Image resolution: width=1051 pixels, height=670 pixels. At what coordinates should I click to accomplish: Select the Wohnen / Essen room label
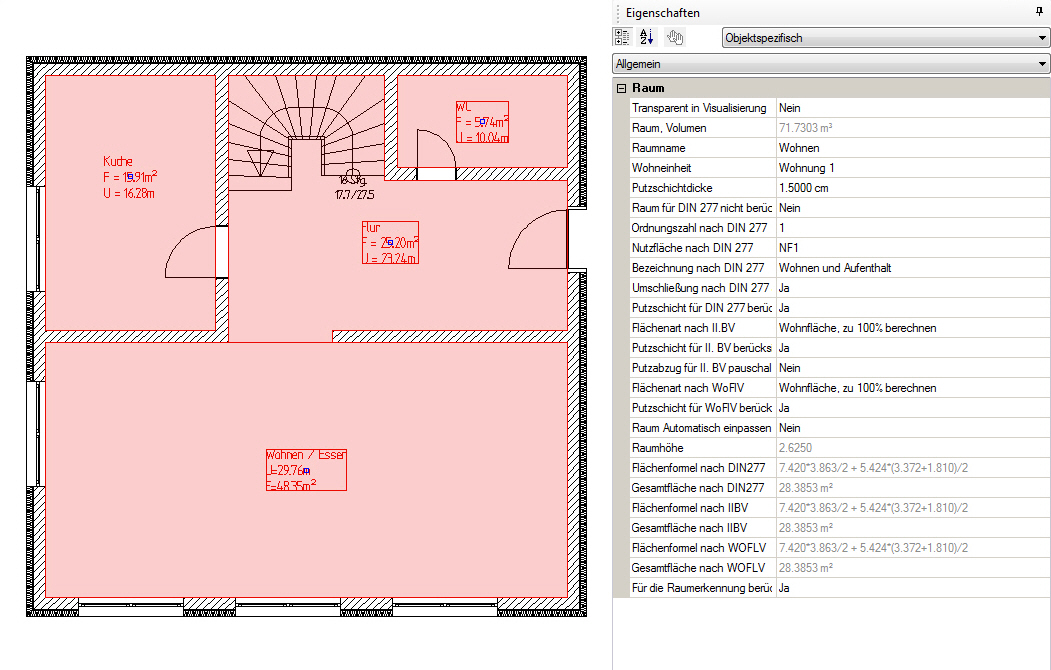[x=306, y=470]
